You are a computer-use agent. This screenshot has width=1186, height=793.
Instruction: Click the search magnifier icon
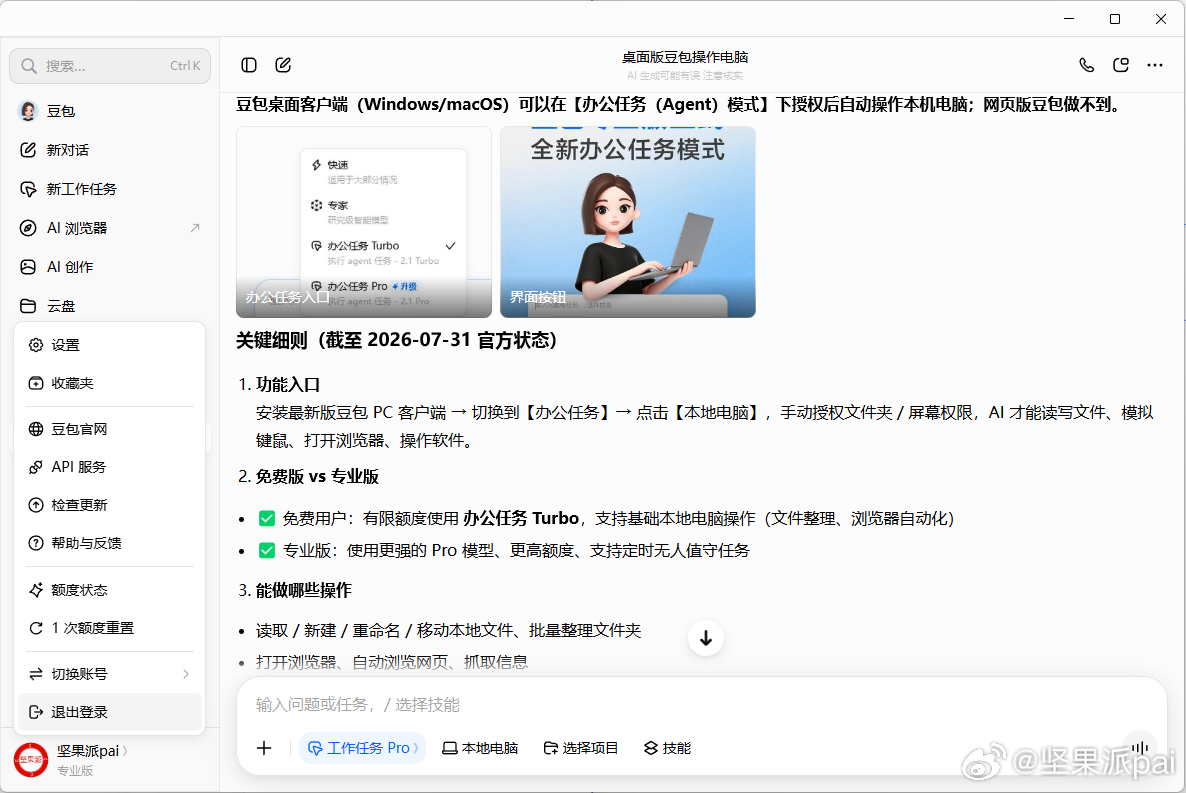click(29, 66)
